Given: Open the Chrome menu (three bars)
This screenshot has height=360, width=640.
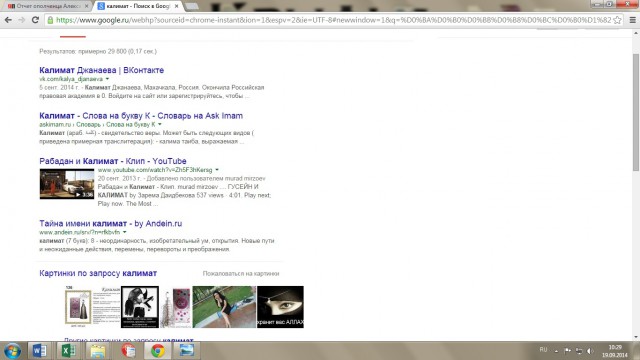Looking at the screenshot, I should point(632,20).
